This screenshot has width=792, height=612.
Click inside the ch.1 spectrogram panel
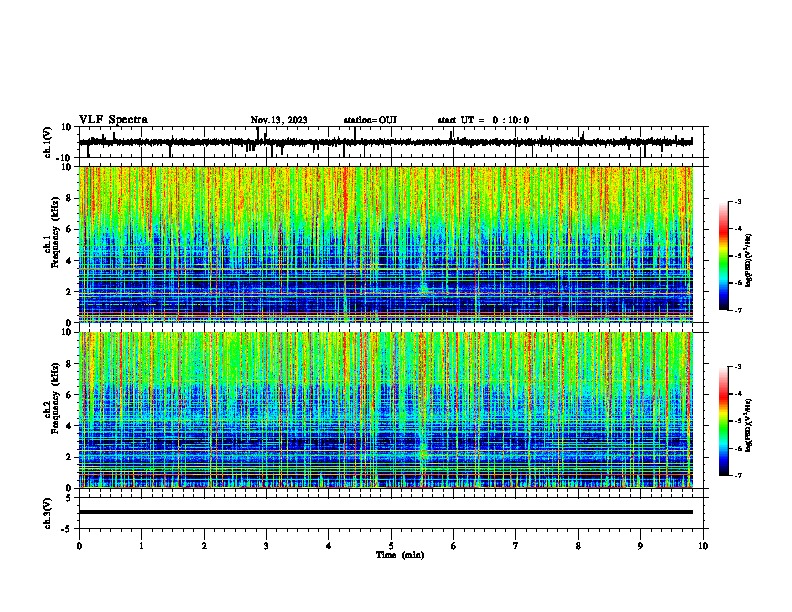pyautogui.click(x=386, y=244)
